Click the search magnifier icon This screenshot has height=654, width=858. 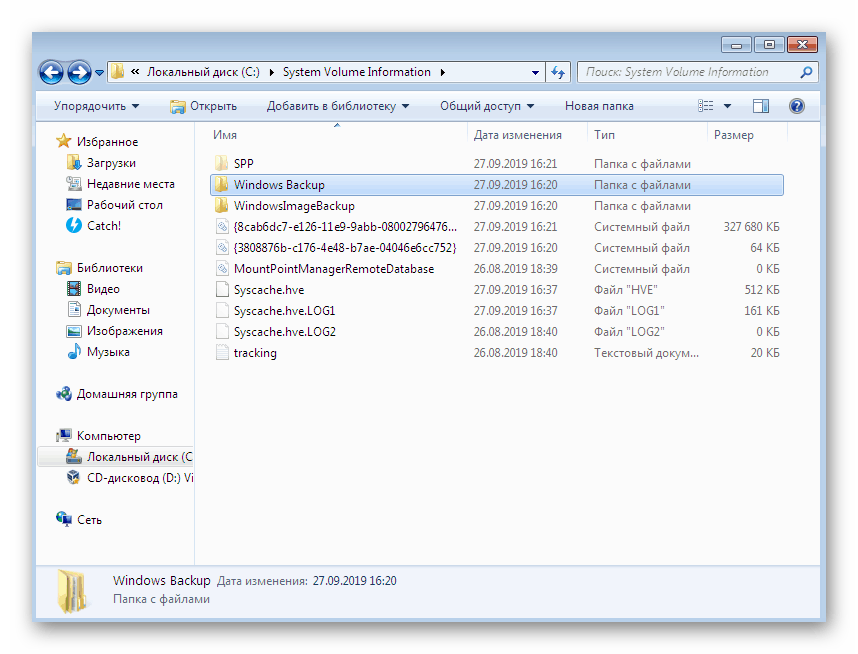(x=806, y=72)
